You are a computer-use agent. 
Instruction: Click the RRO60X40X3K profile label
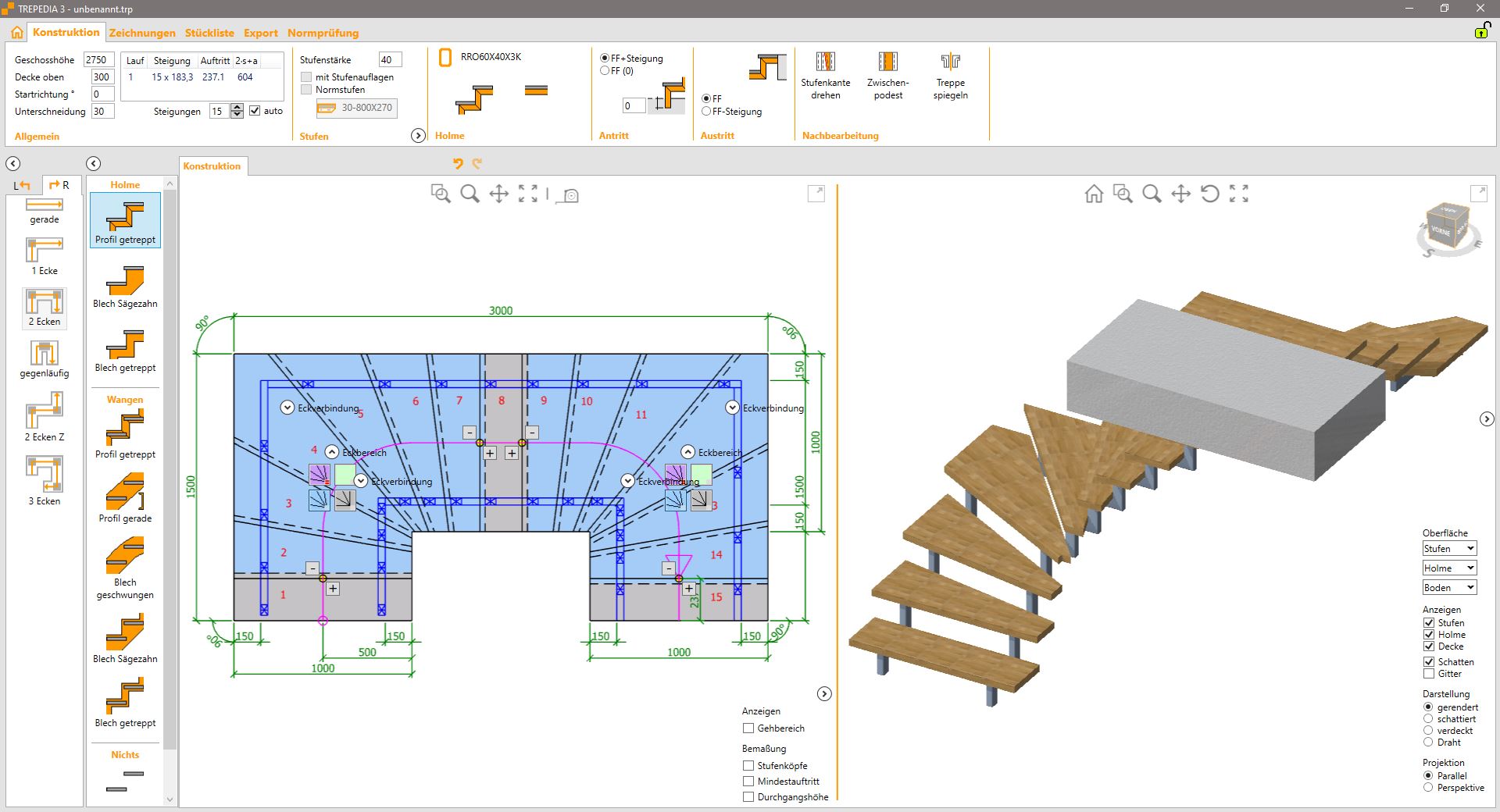[491, 57]
